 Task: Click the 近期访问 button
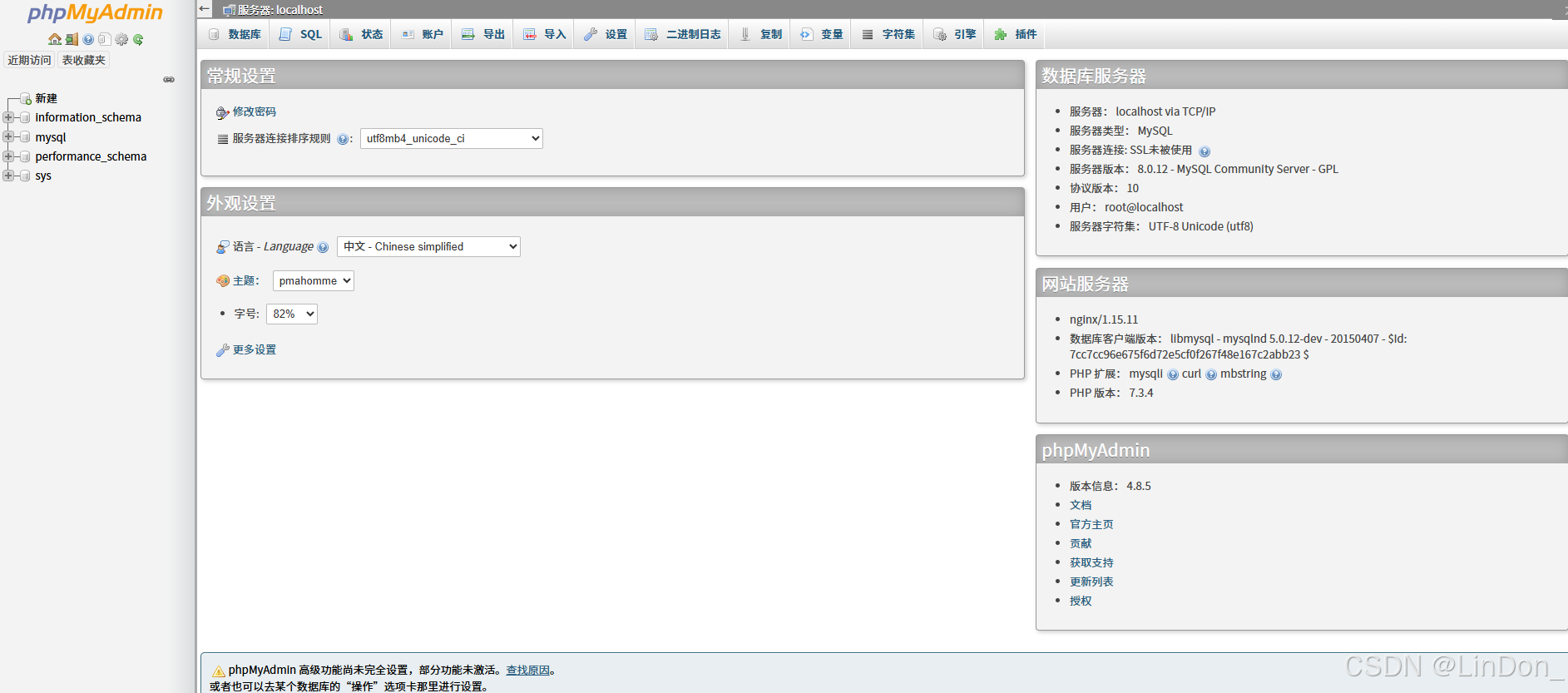[x=29, y=60]
